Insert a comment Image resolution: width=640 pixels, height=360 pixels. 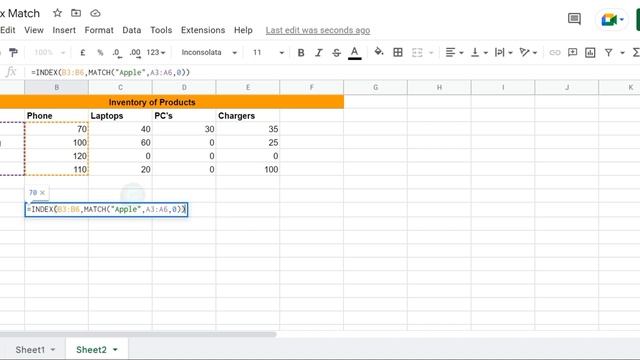click(572, 52)
